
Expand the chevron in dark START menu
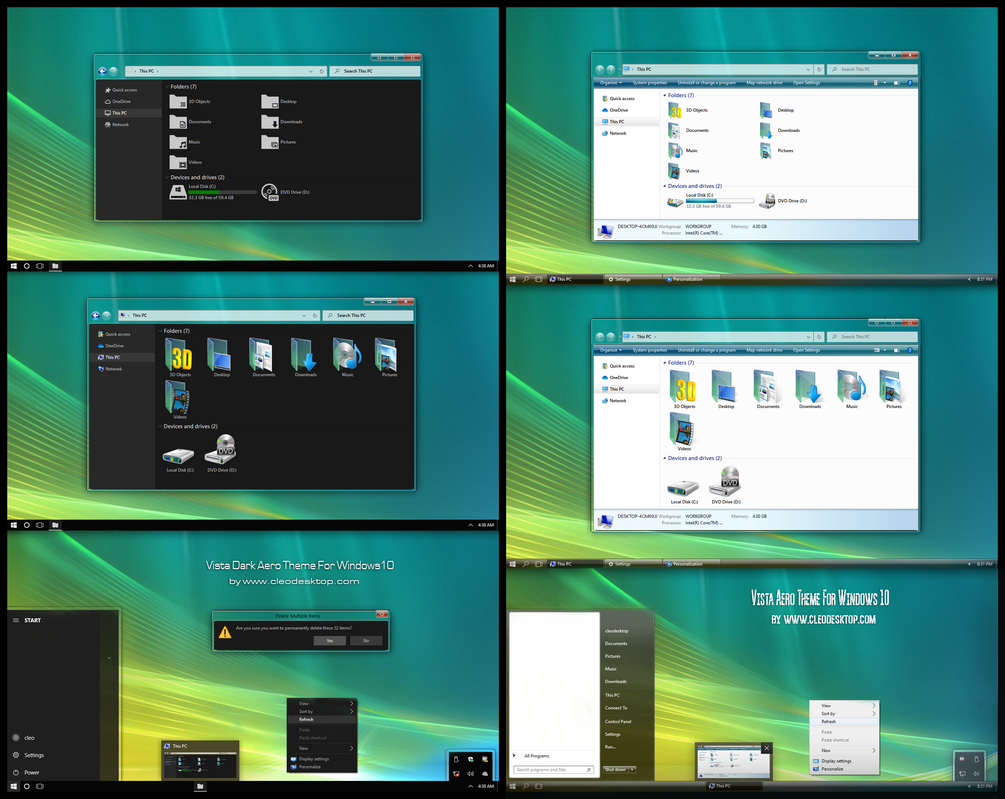(x=109, y=658)
